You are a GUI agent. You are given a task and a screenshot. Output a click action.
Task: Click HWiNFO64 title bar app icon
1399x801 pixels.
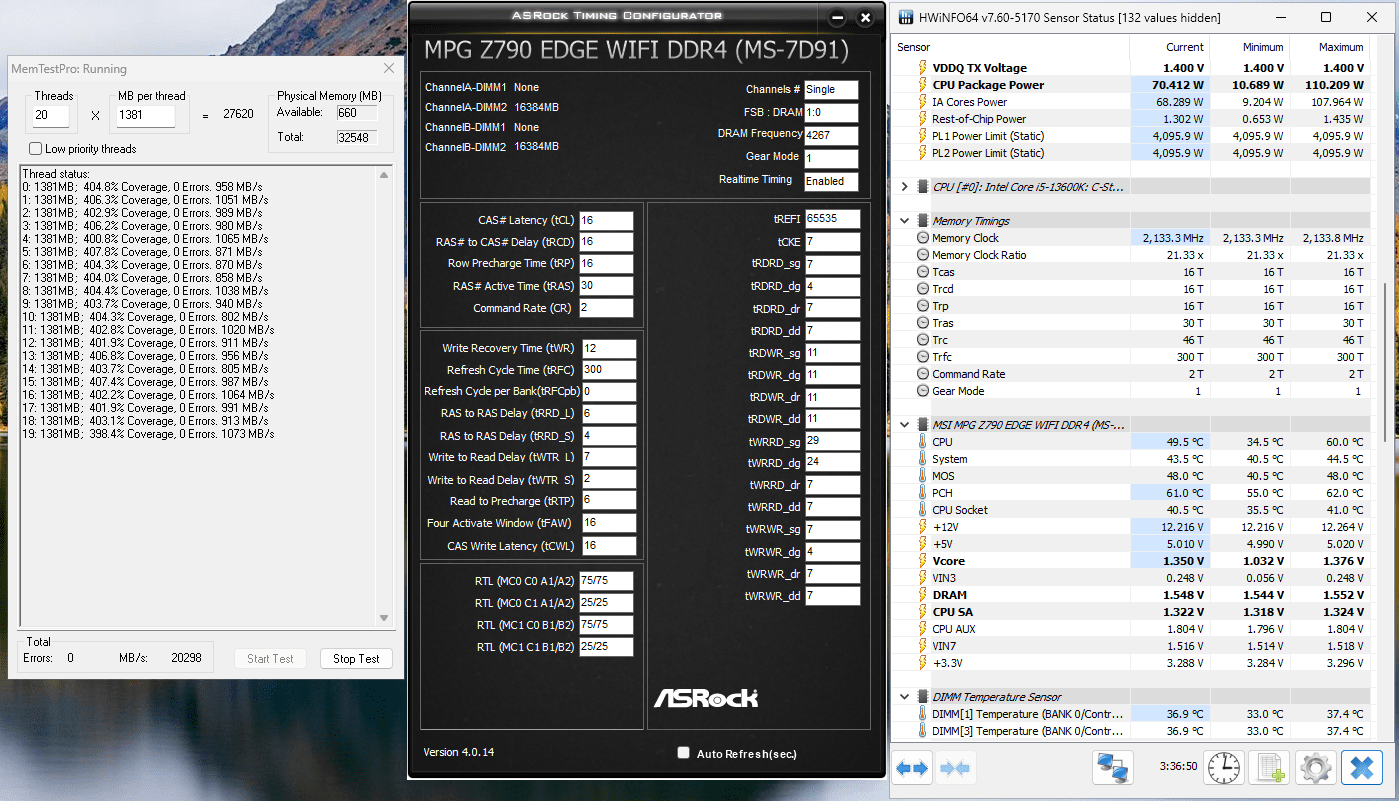[x=906, y=17]
